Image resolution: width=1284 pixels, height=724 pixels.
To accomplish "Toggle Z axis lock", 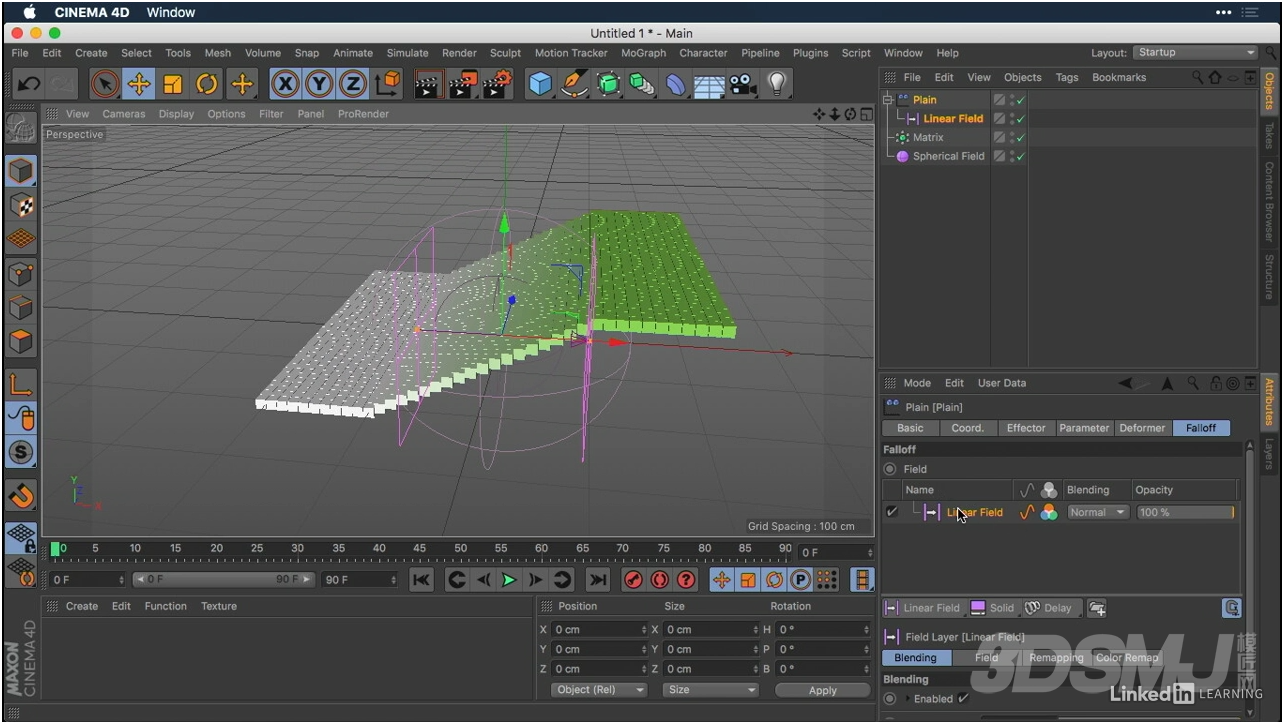I will (x=353, y=84).
